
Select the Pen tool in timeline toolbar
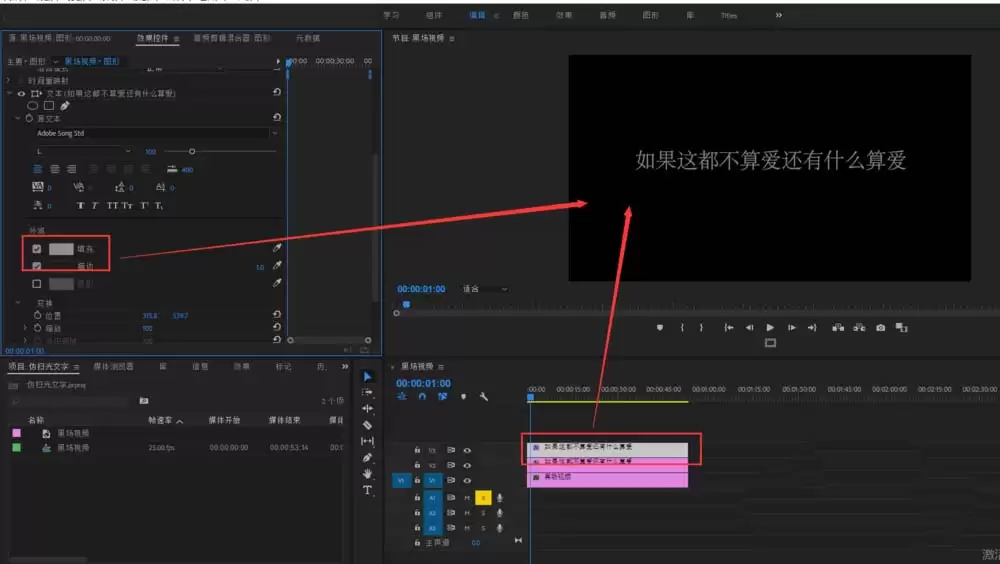367,458
